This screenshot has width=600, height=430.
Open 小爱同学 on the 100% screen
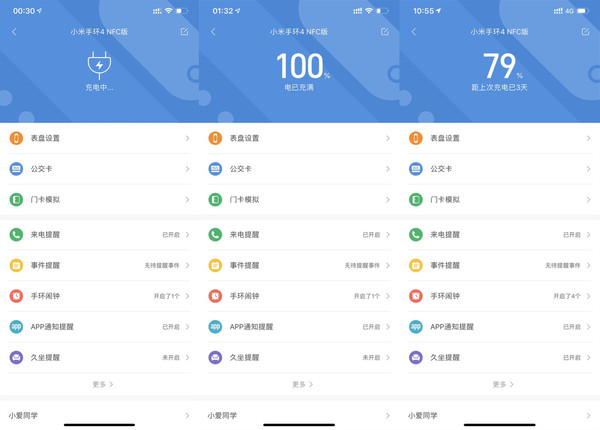click(299, 415)
